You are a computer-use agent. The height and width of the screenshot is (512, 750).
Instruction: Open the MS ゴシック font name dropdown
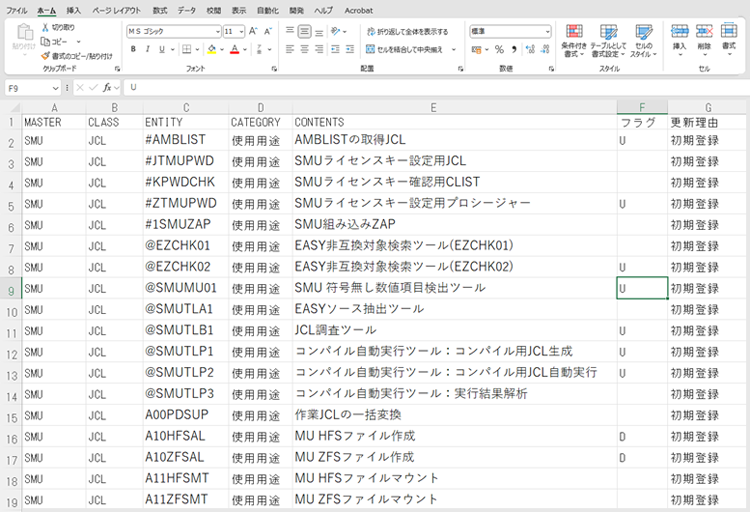[218, 32]
